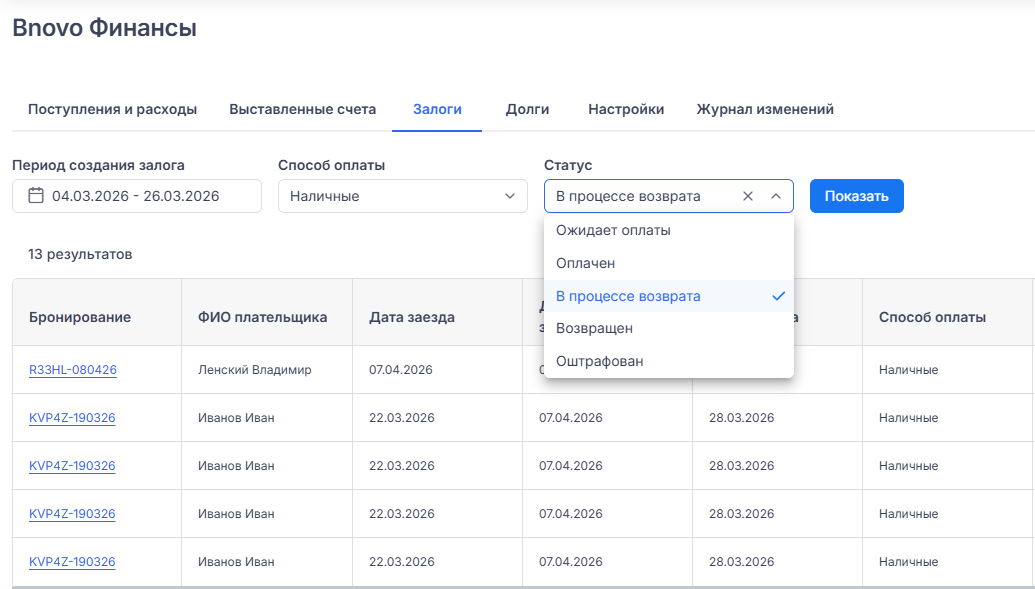
Task: Toggle checked option В процессе возврата
Action: pos(628,296)
